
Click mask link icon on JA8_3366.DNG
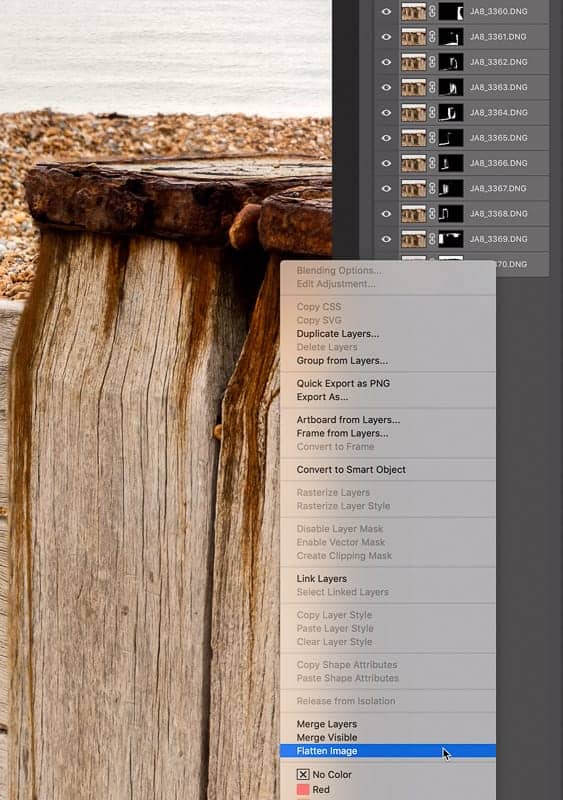(x=432, y=163)
